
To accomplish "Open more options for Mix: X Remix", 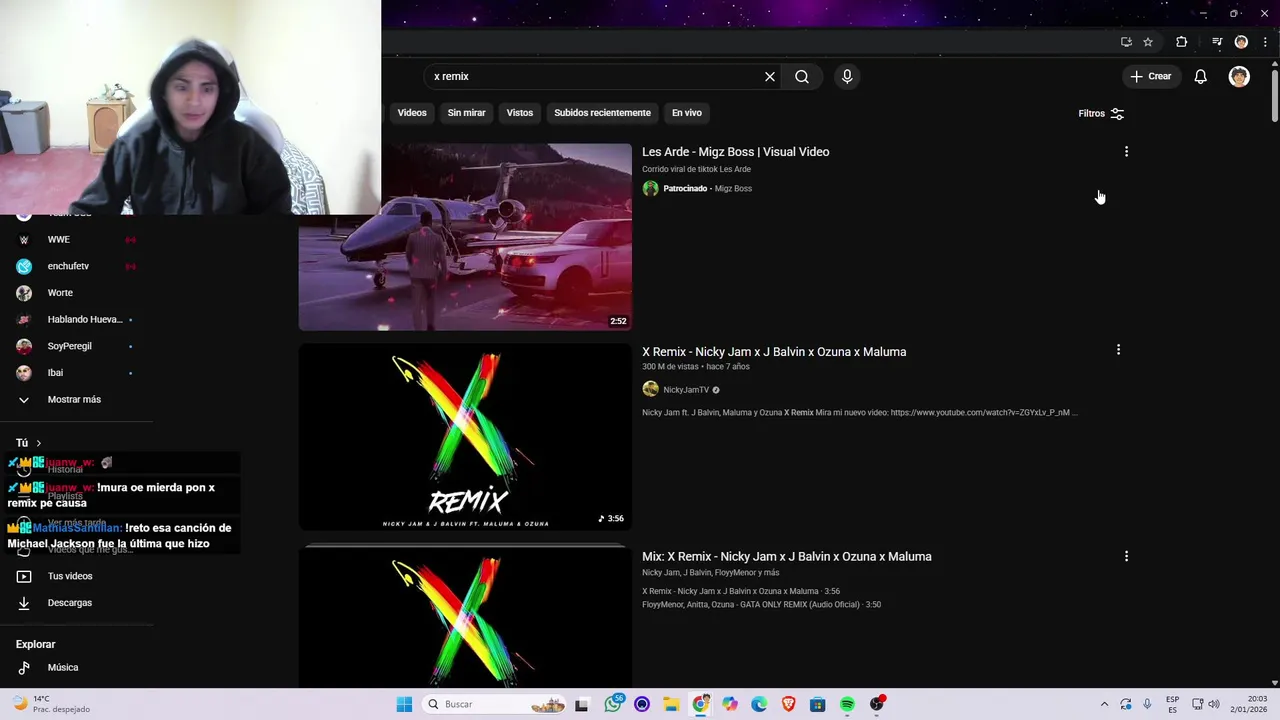I will [x=1126, y=556].
